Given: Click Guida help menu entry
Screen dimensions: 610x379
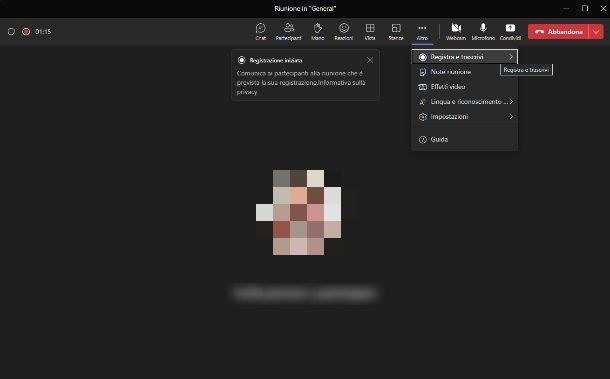Looking at the screenshot, I should click(465, 139).
